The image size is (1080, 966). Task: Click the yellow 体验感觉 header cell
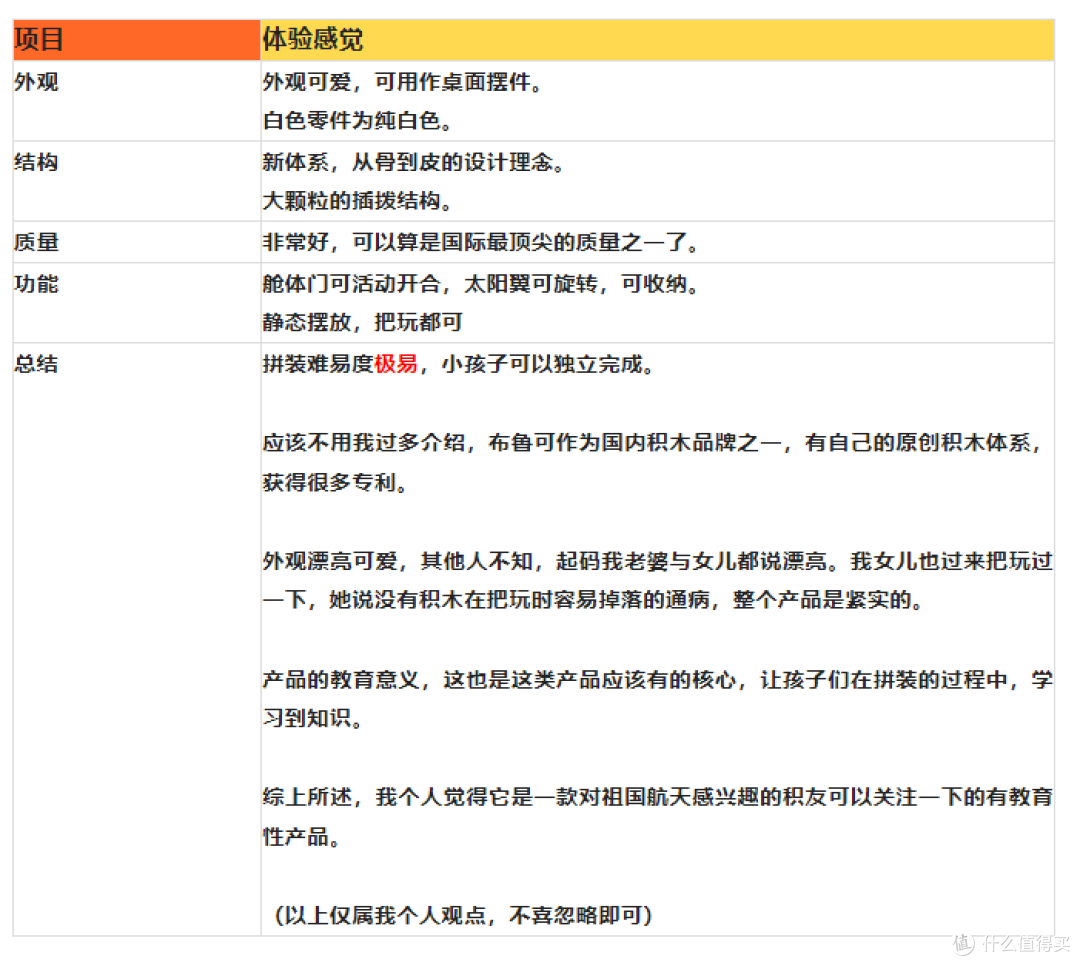coord(657,40)
